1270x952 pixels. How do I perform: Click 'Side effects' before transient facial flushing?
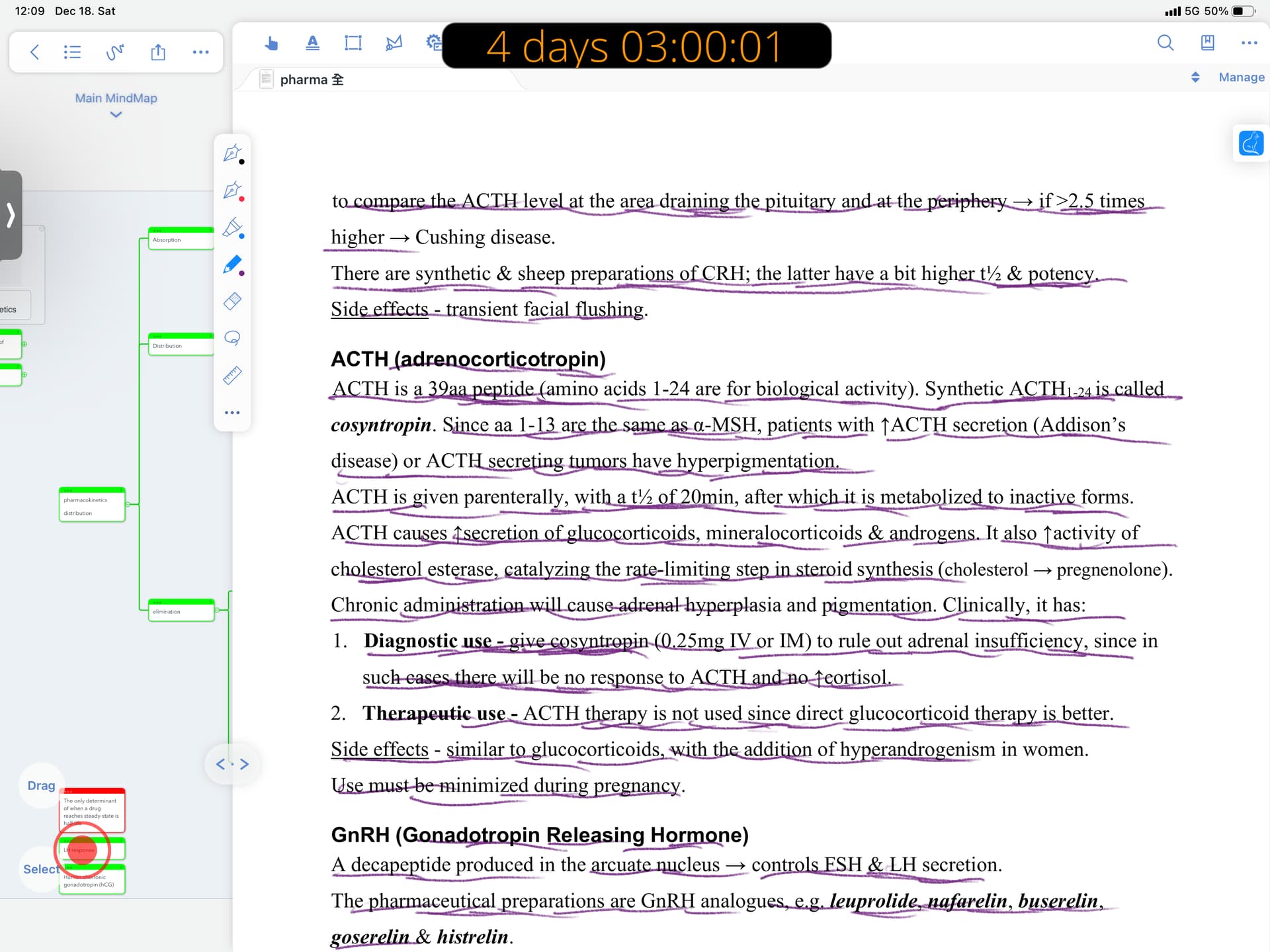tap(380, 309)
